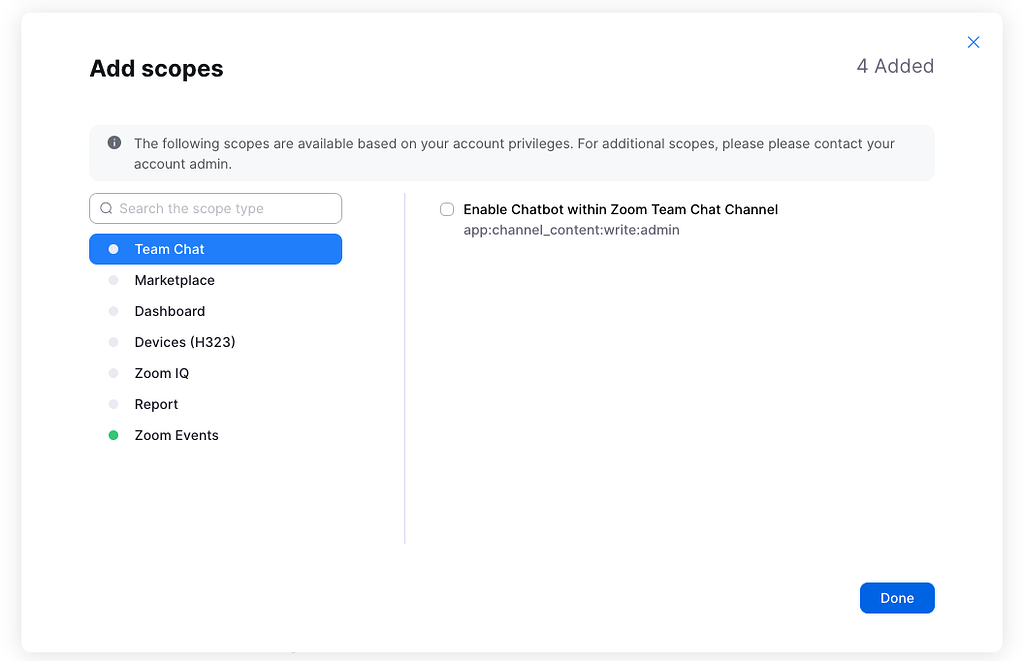Screen dimensions: 1024x661
Task: Click the gray dot beside Report
Action: pyautogui.click(x=113, y=404)
